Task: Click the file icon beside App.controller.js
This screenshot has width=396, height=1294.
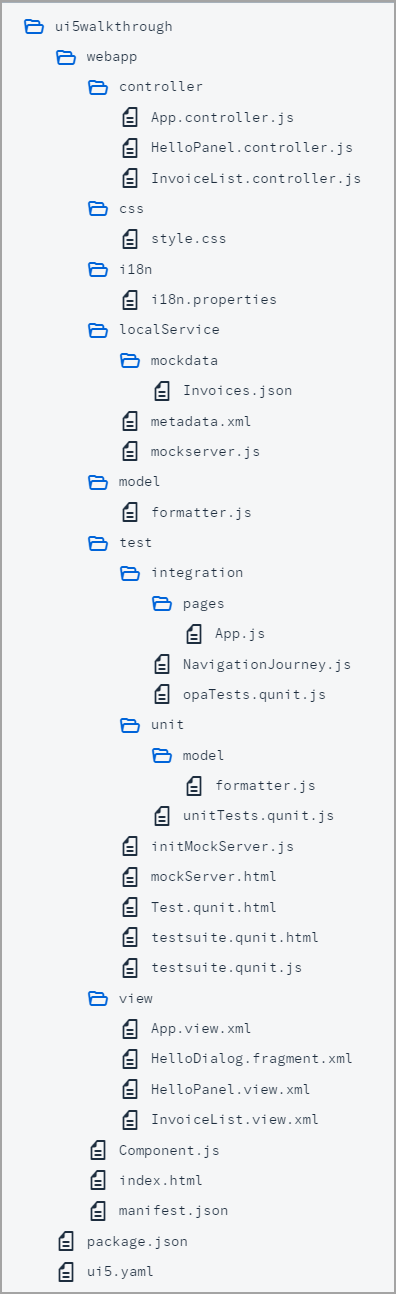Action: coord(130,117)
